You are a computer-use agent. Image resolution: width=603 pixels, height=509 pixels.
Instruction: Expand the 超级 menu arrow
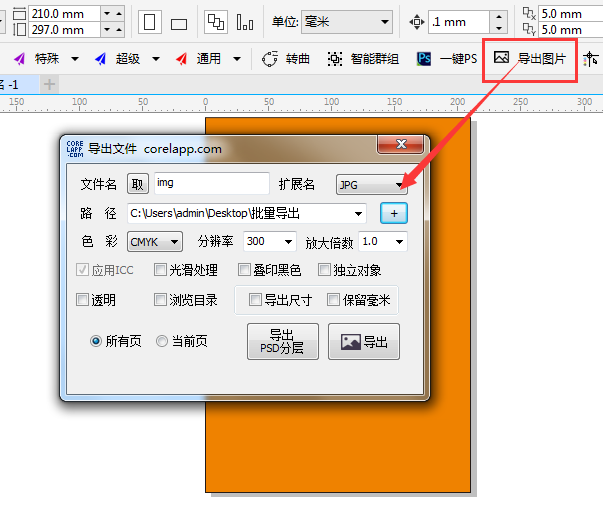click(156, 59)
